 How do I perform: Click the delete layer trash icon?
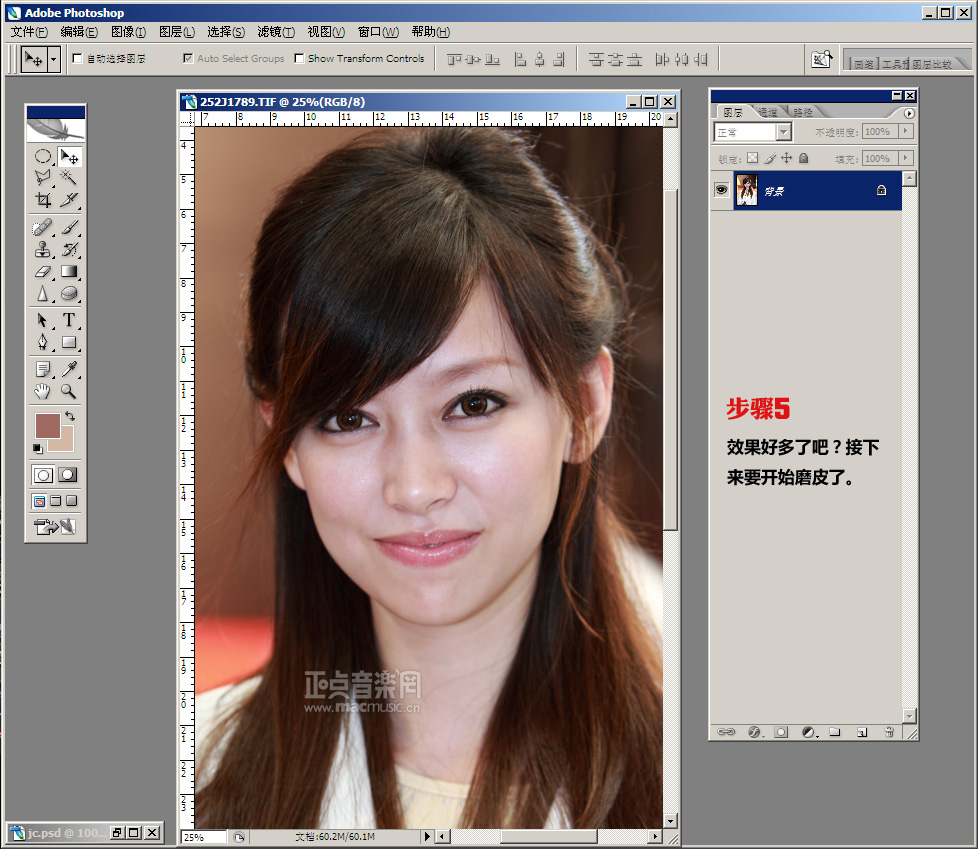888,732
